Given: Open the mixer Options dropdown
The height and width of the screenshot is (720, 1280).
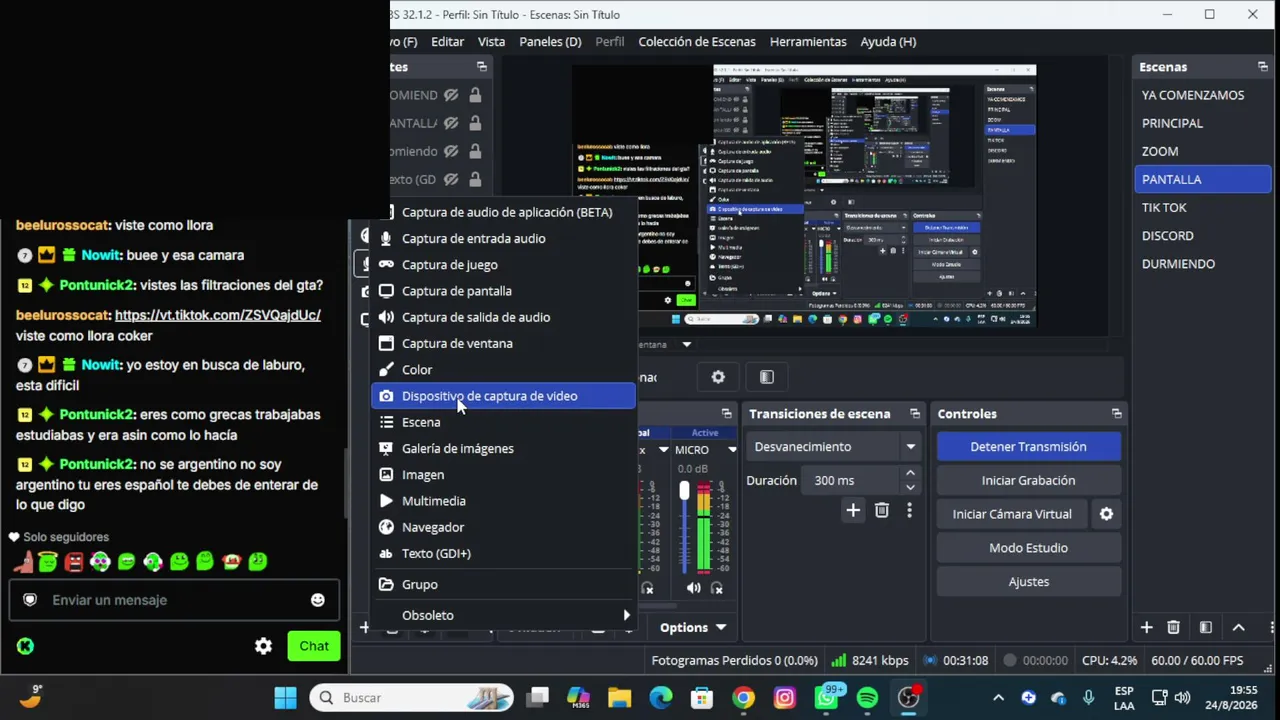Looking at the screenshot, I should coord(693,628).
